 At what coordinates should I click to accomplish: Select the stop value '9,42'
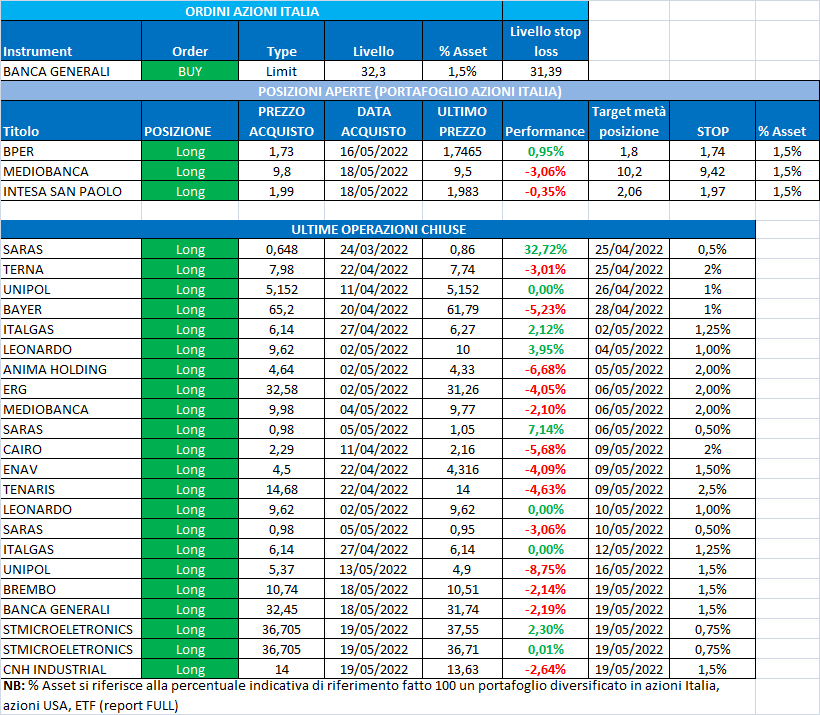point(712,172)
